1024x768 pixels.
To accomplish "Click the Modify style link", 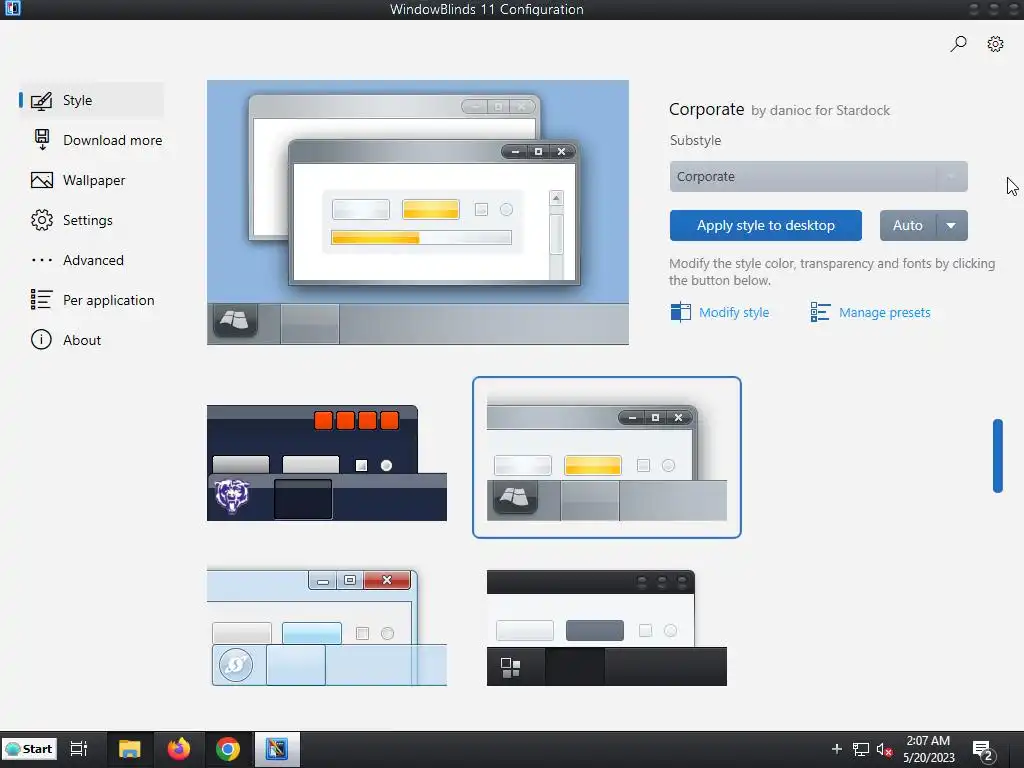I will tap(734, 312).
